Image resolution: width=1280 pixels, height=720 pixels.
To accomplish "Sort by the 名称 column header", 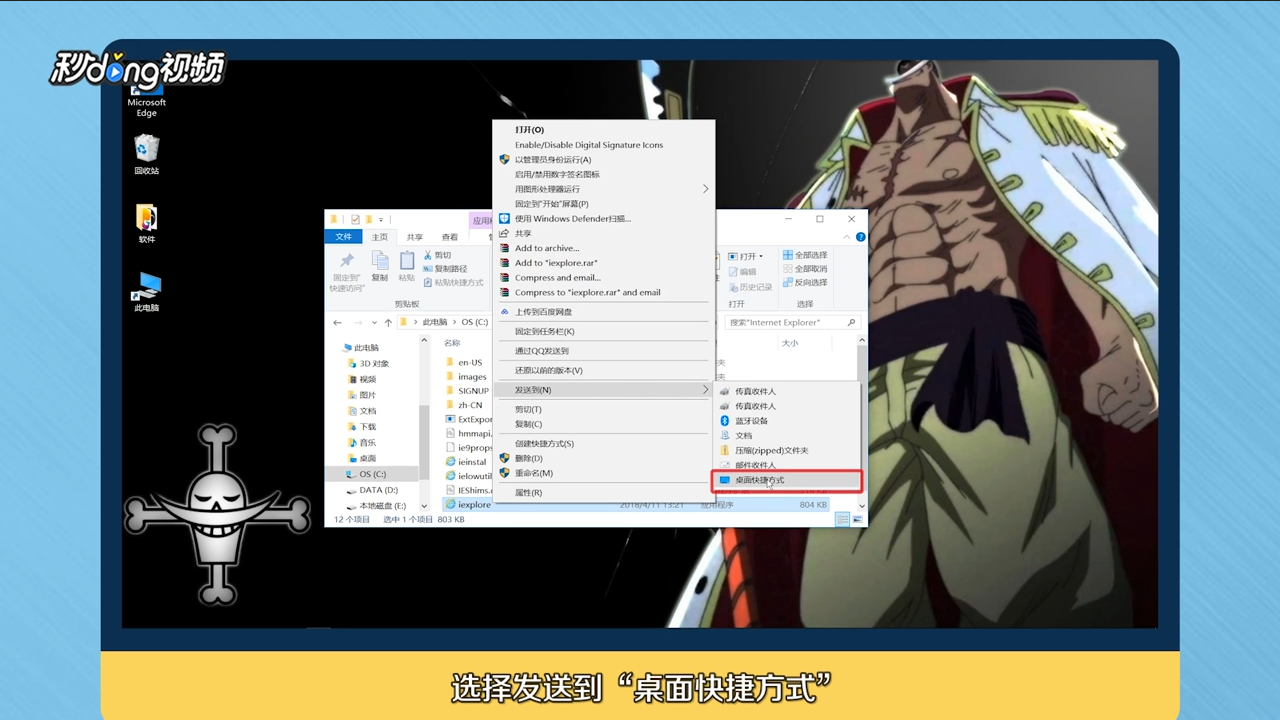I will point(453,342).
